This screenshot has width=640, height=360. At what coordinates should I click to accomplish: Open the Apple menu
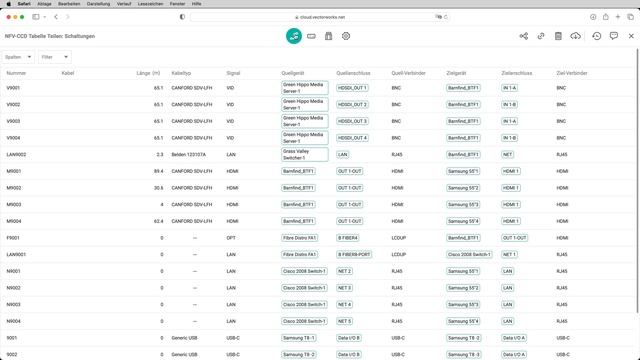point(8,4)
